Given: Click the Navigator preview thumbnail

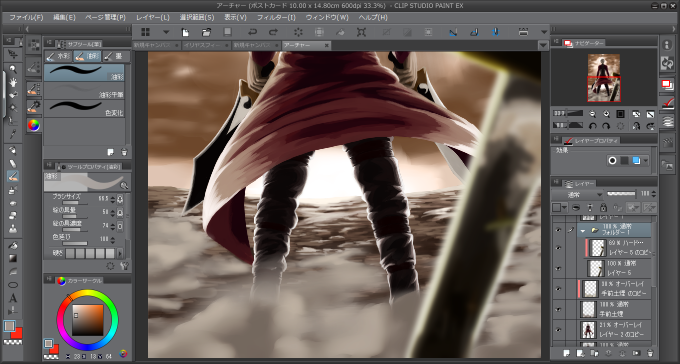Looking at the screenshot, I should pyautogui.click(x=604, y=78).
